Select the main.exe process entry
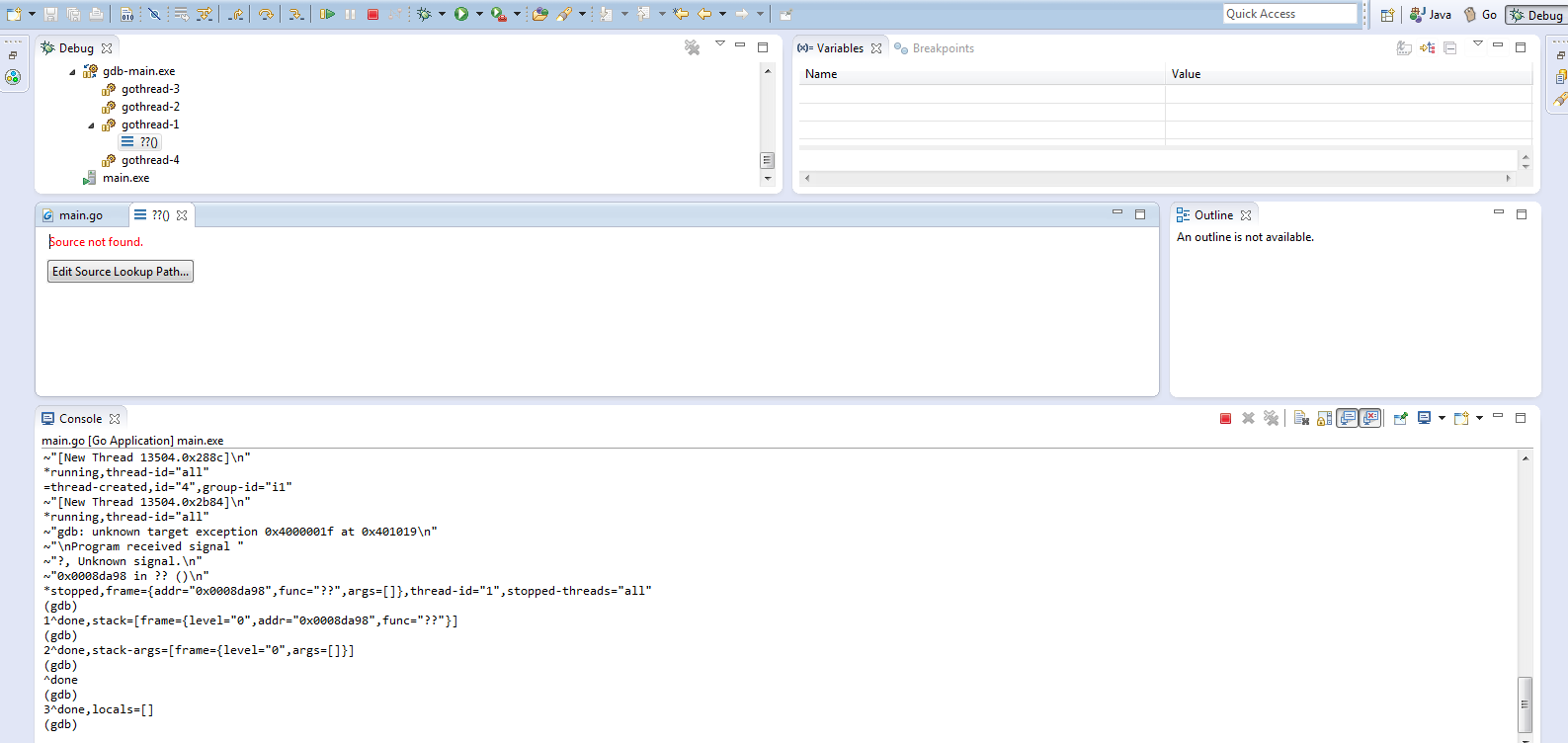The height and width of the screenshot is (743, 1568). [x=125, y=178]
